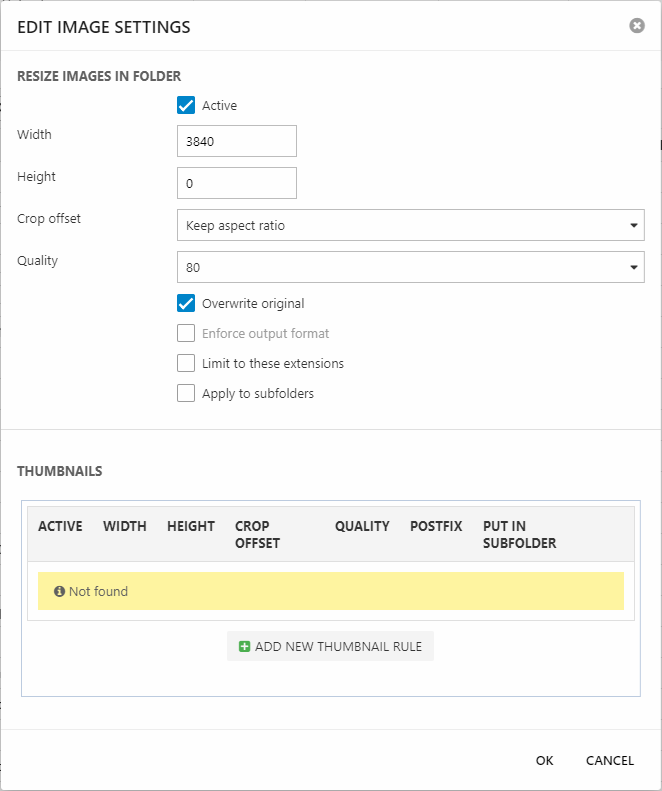
Task: Focus the Height input field
Action: pyautogui.click(x=236, y=183)
